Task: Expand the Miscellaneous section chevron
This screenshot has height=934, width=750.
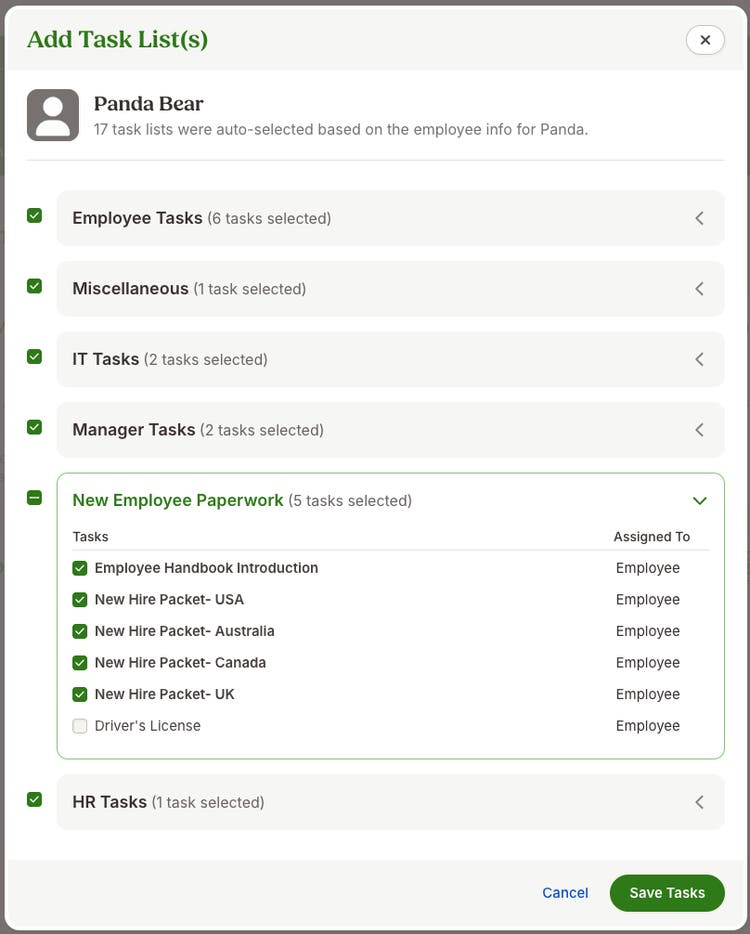Action: [x=699, y=289]
